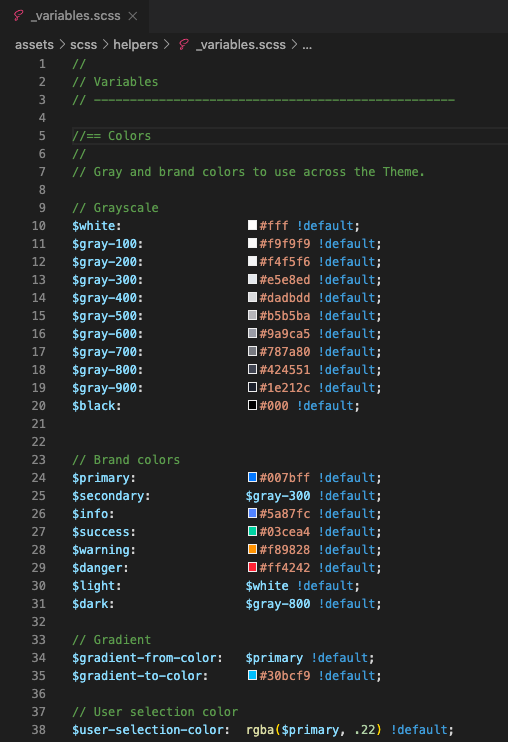This screenshot has width=508, height=742.
Task: Open color picker for #5a87fc info swatch
Action: [x=253, y=512]
